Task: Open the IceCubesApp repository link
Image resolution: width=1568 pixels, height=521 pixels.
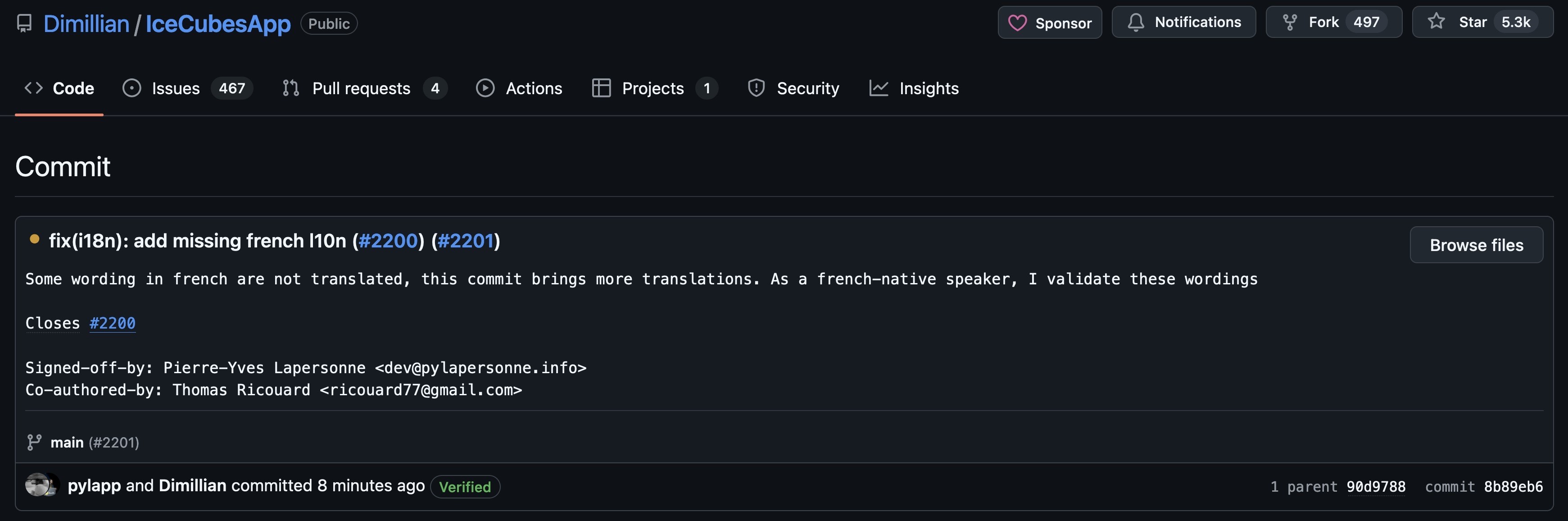Action: (x=218, y=24)
